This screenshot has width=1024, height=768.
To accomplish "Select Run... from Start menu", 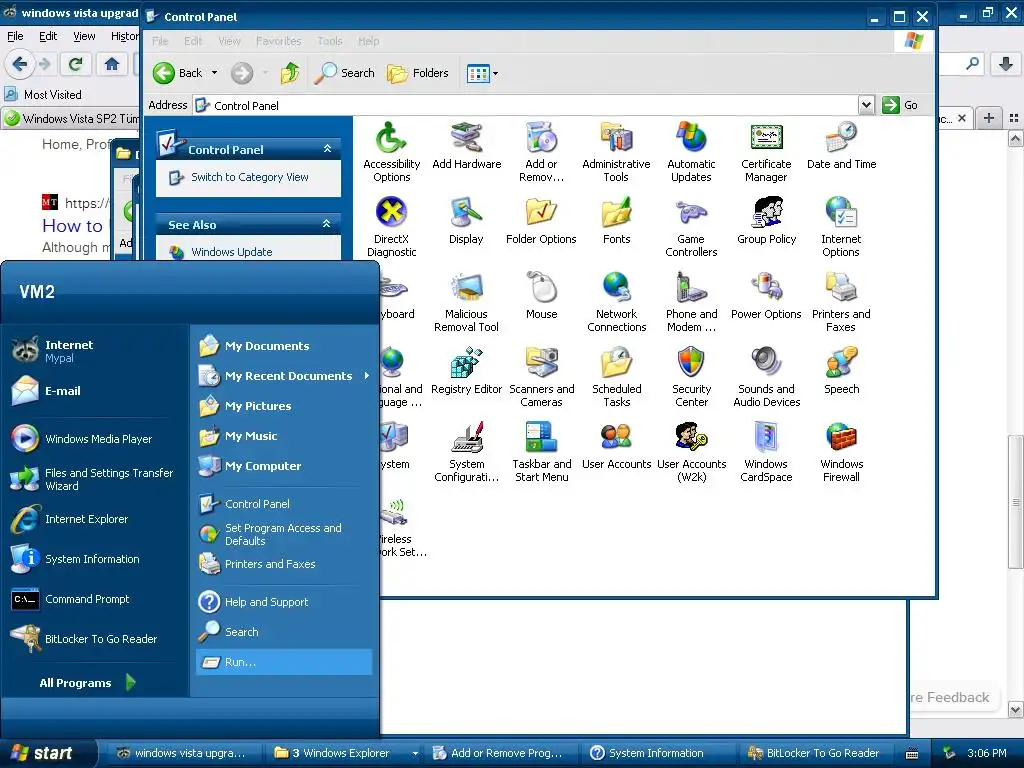I will 284,662.
